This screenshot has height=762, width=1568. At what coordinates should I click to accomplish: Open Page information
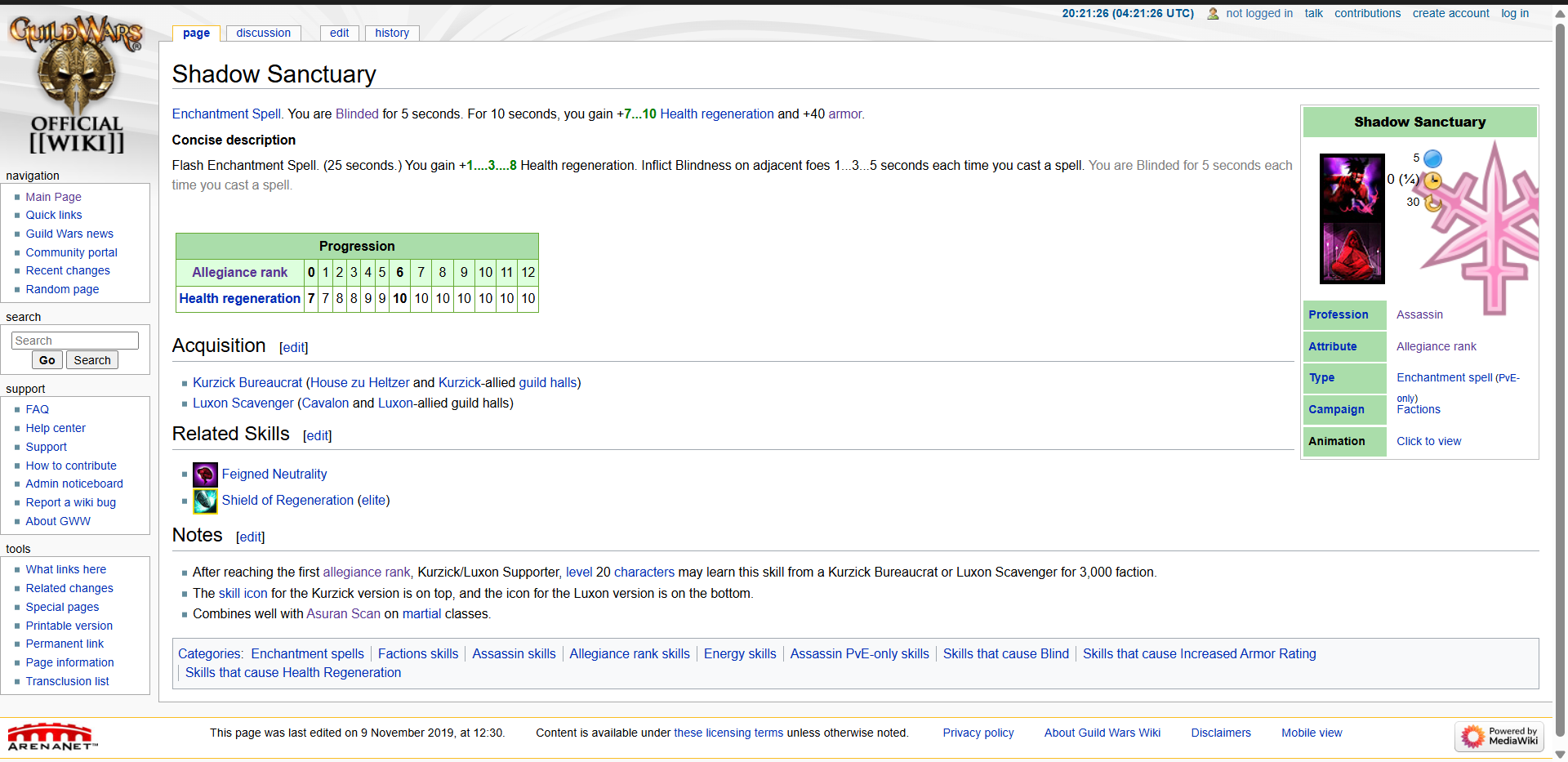pyautogui.click(x=69, y=662)
